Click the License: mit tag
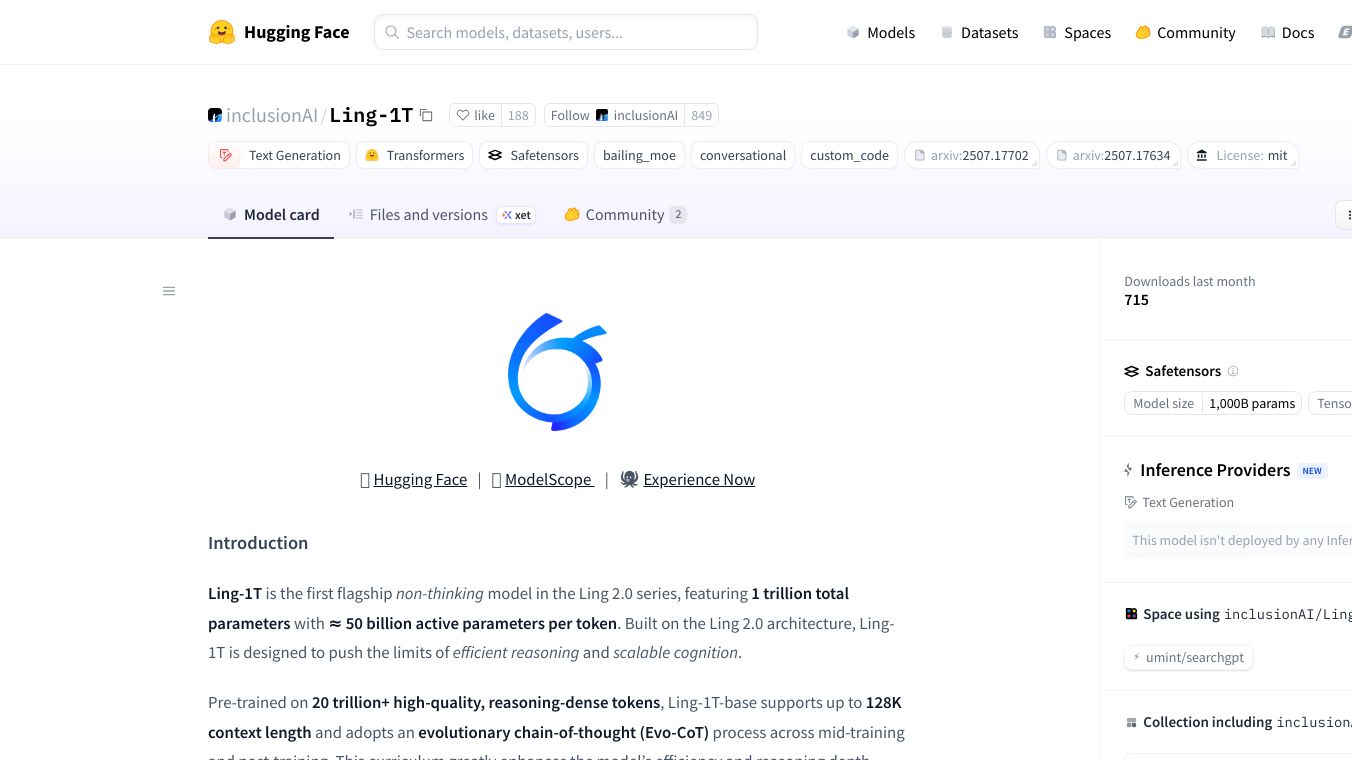The width and height of the screenshot is (1352, 760). click(x=1242, y=155)
